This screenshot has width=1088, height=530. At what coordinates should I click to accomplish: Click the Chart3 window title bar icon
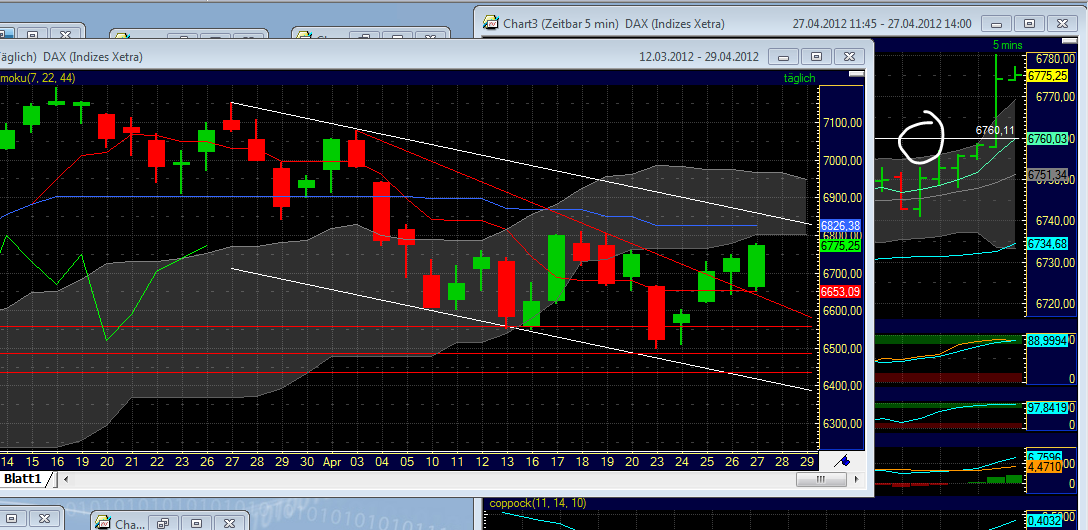click(x=491, y=23)
